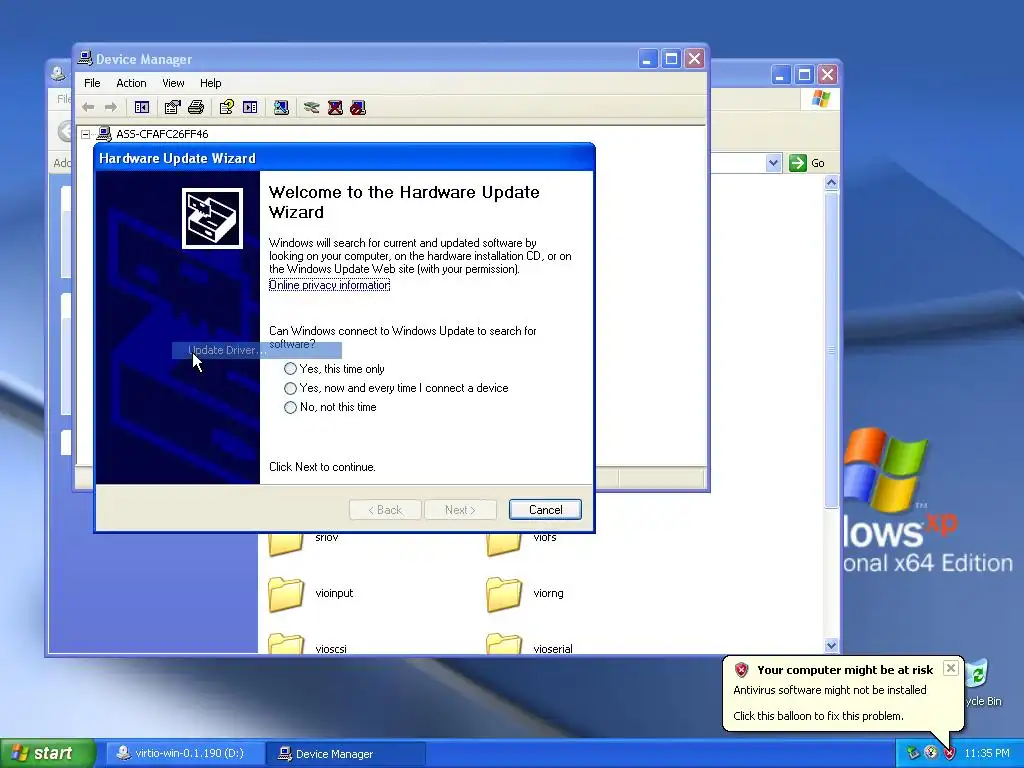The image size is (1024, 768).
Task: Click 'Your computer might be at risk' balloon
Action: (x=844, y=669)
